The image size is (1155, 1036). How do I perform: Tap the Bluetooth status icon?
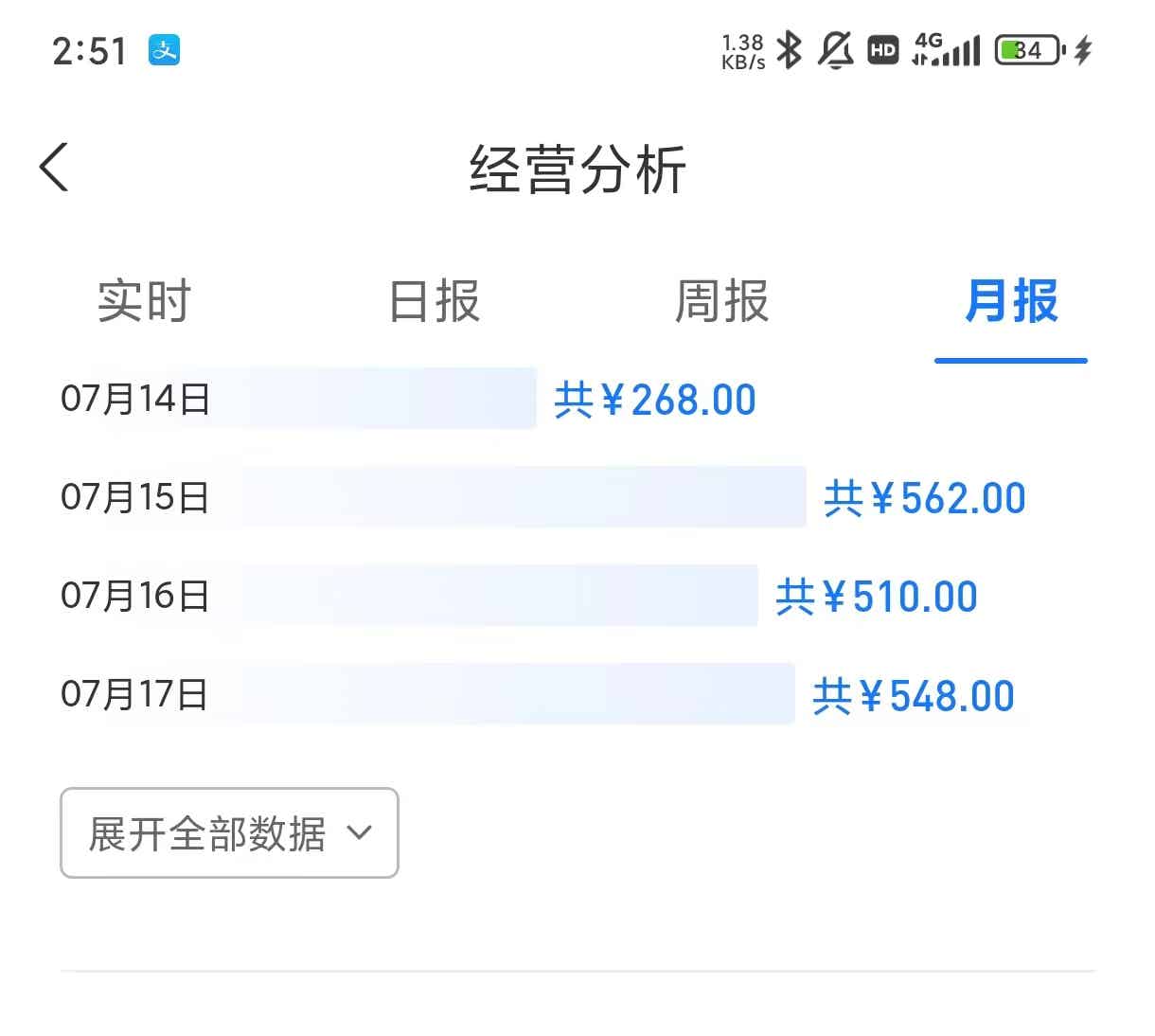[x=789, y=50]
